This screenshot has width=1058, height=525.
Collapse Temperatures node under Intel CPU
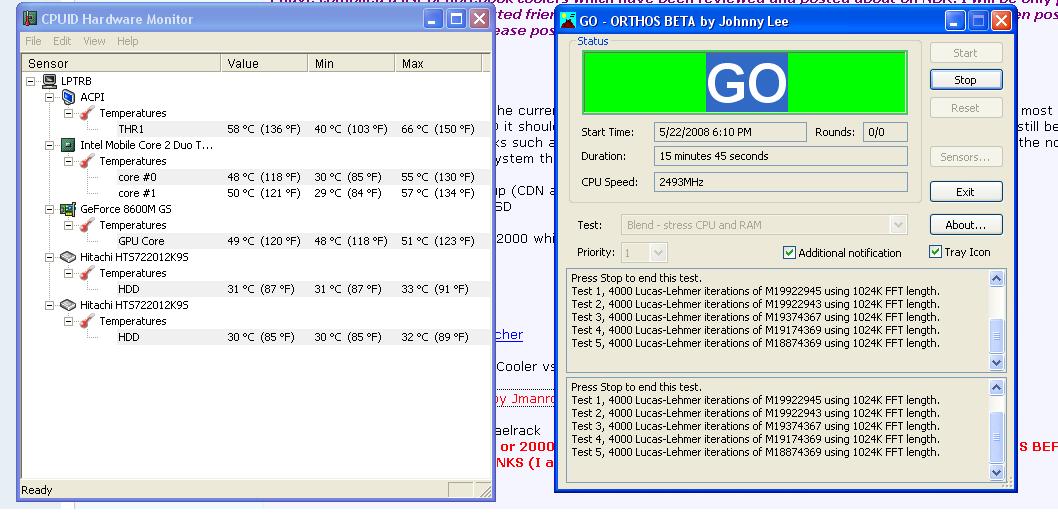click(68, 161)
